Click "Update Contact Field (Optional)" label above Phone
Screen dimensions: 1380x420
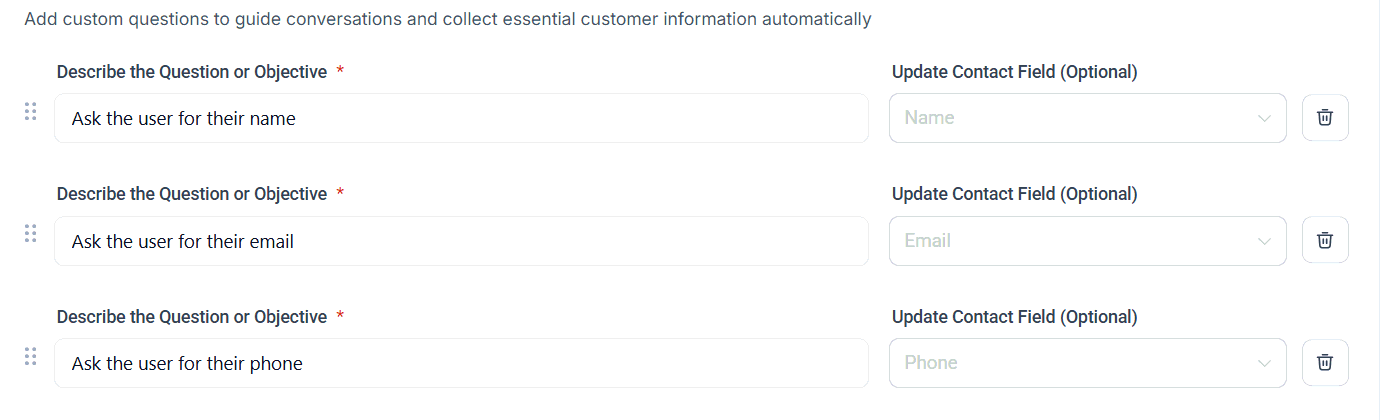pos(1014,317)
